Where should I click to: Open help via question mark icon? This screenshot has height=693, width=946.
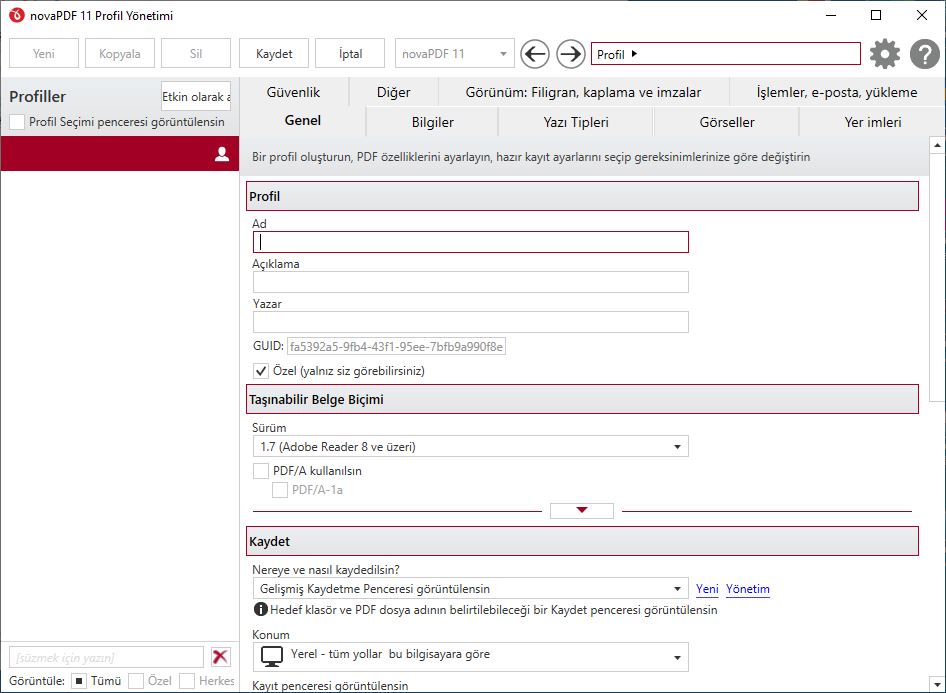click(x=924, y=54)
